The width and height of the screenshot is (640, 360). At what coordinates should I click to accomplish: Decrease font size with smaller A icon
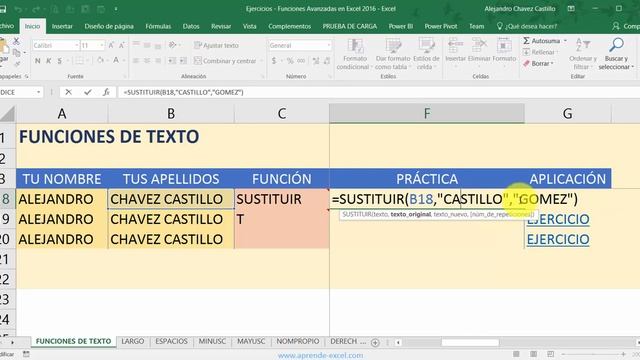click(x=122, y=45)
